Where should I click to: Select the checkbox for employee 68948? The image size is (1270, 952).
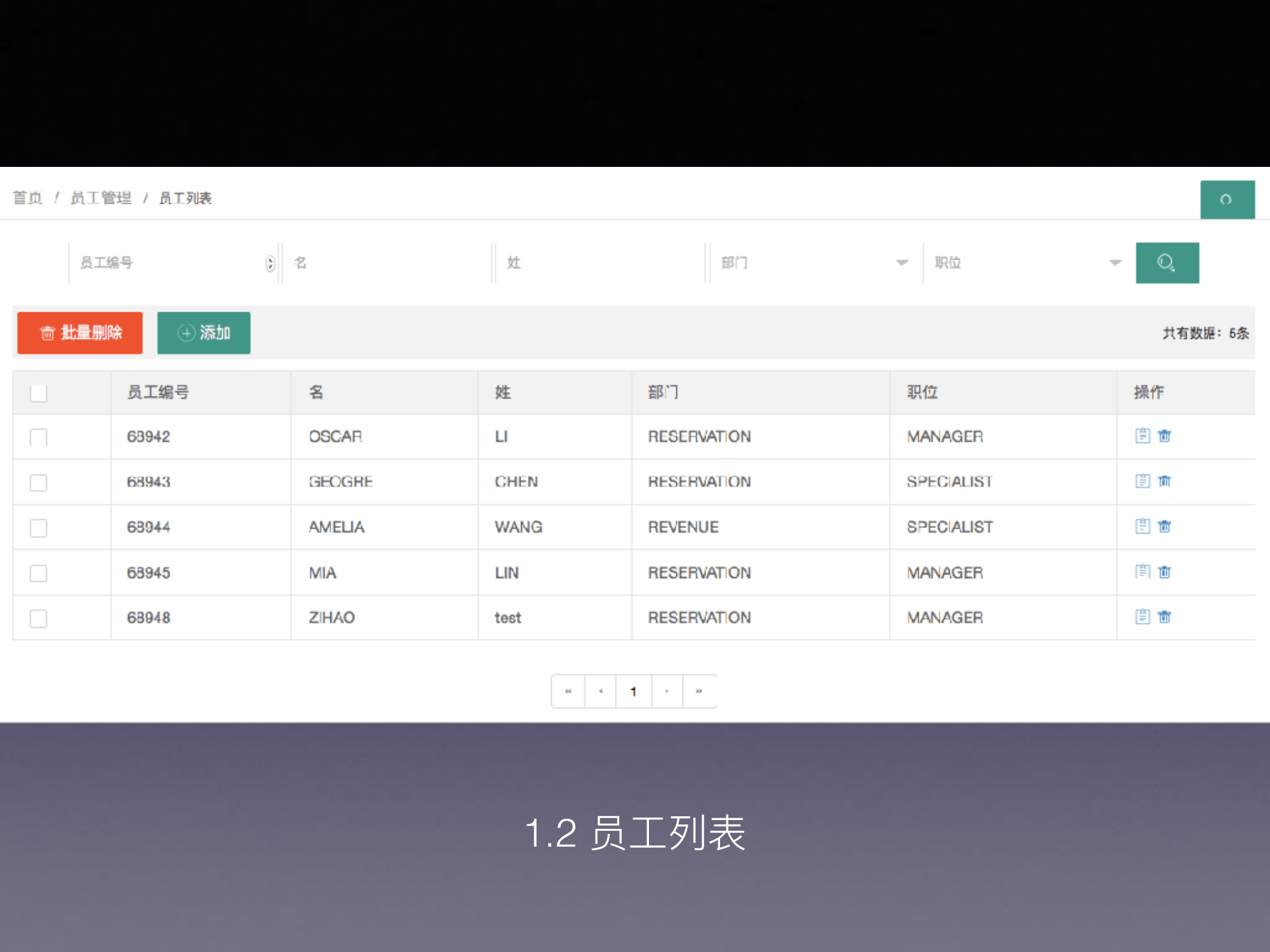click(38, 617)
